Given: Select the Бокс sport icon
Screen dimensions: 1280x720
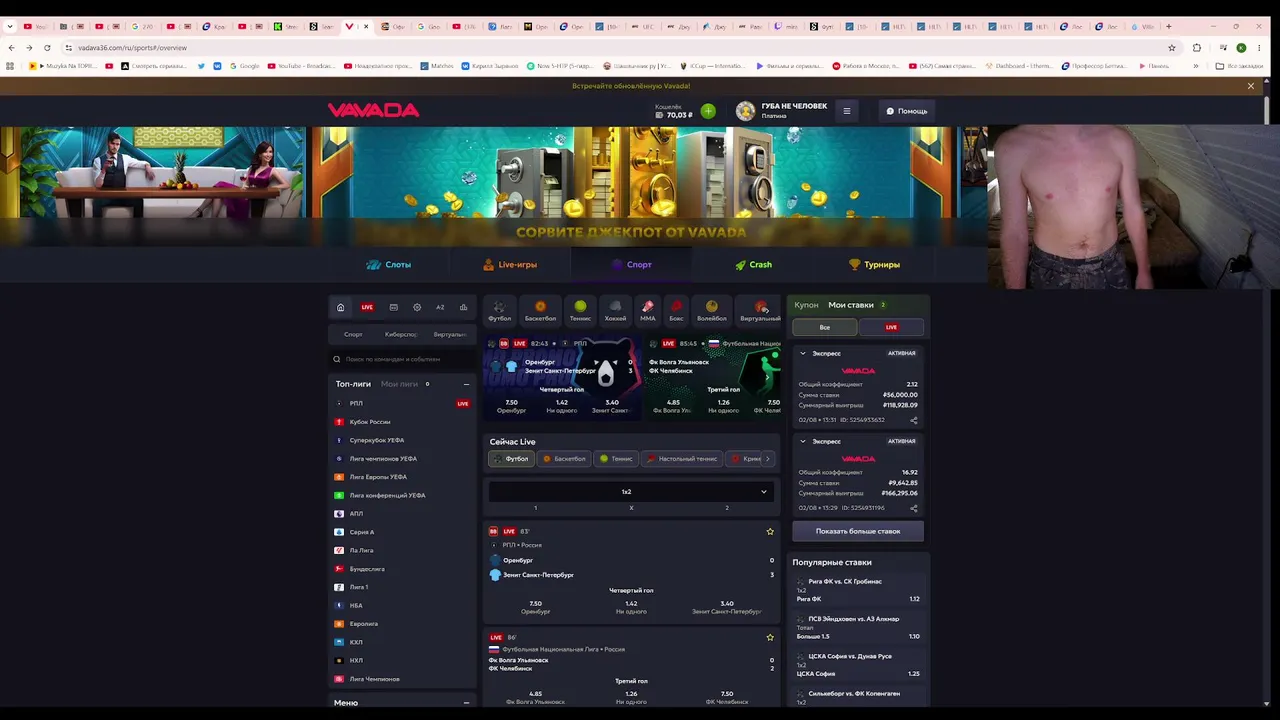Looking at the screenshot, I should 676,311.
